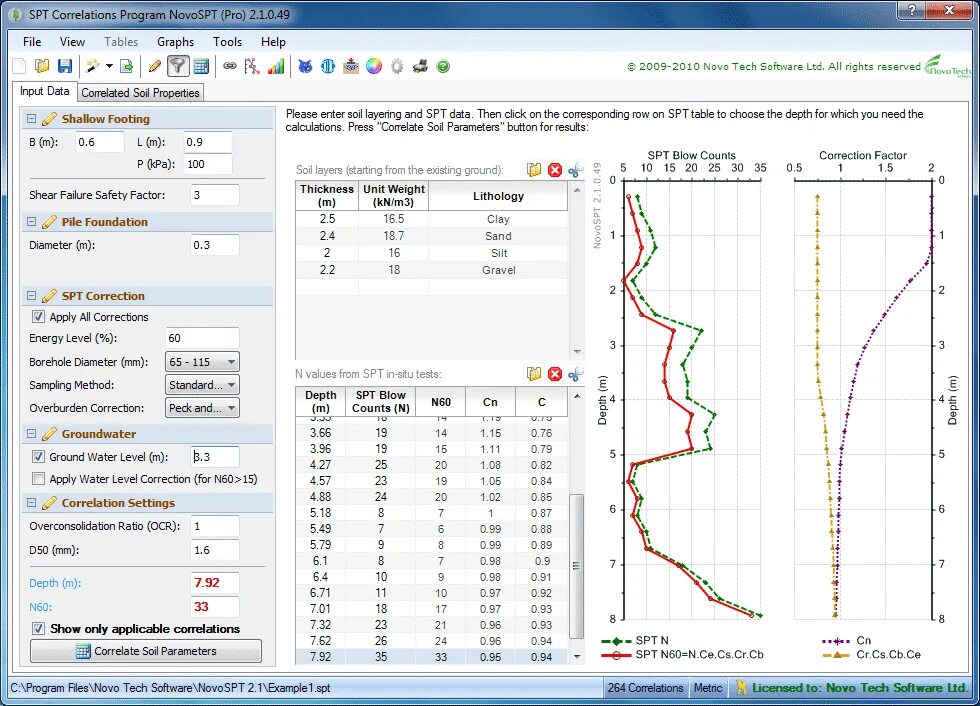The image size is (980, 706).
Task: Open Overburden Correction dropdown
Action: pyautogui.click(x=202, y=408)
